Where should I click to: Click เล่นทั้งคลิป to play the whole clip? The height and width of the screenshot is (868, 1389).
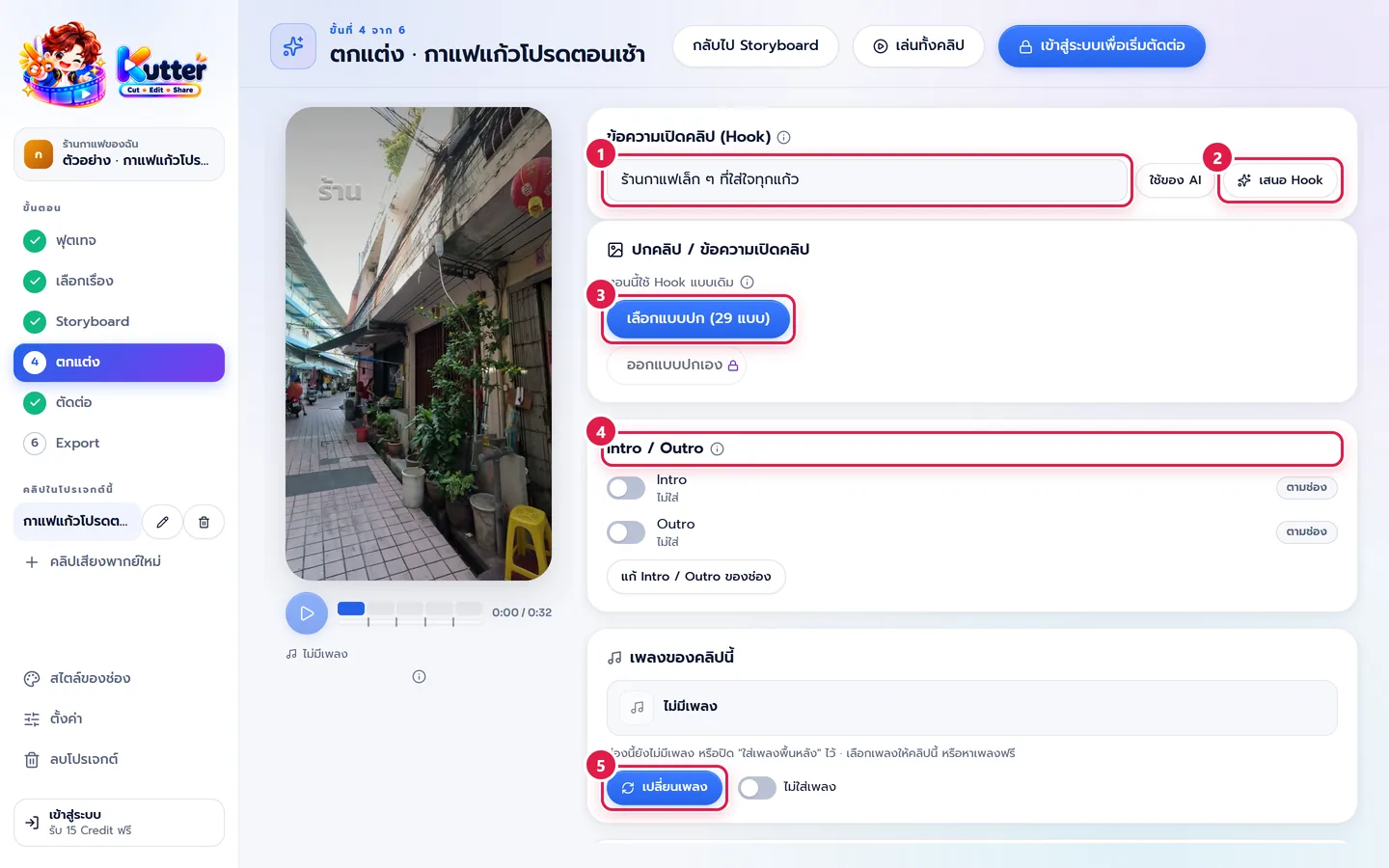(x=918, y=46)
